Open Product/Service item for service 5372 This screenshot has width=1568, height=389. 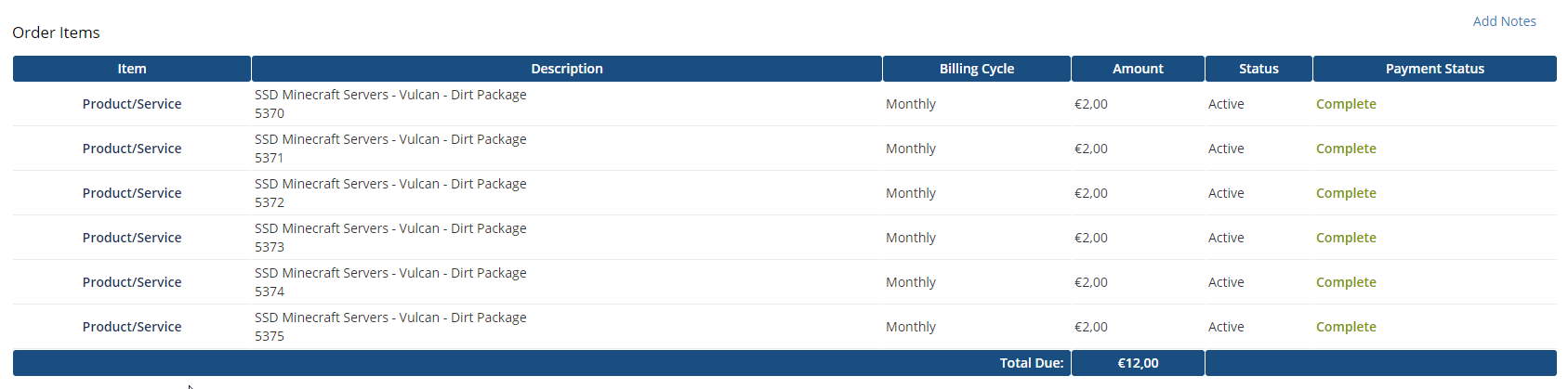[x=132, y=193]
